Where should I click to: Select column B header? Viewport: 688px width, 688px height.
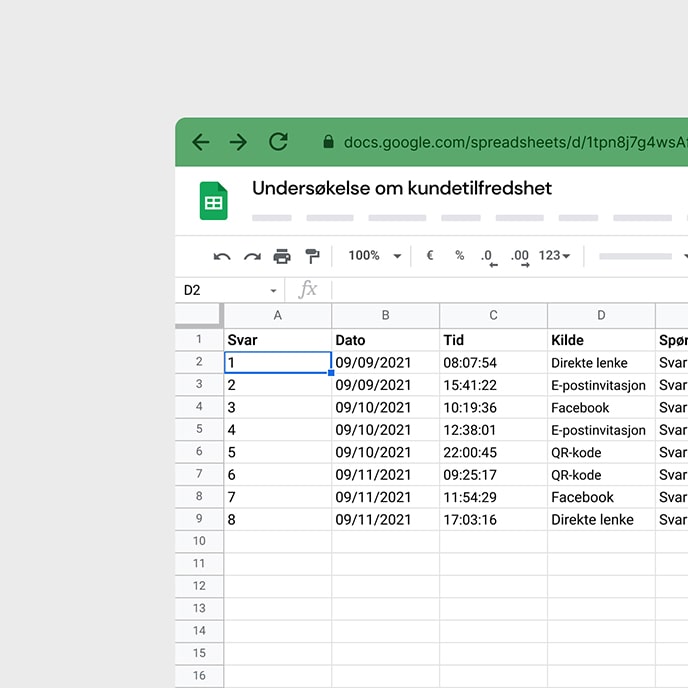(x=386, y=315)
